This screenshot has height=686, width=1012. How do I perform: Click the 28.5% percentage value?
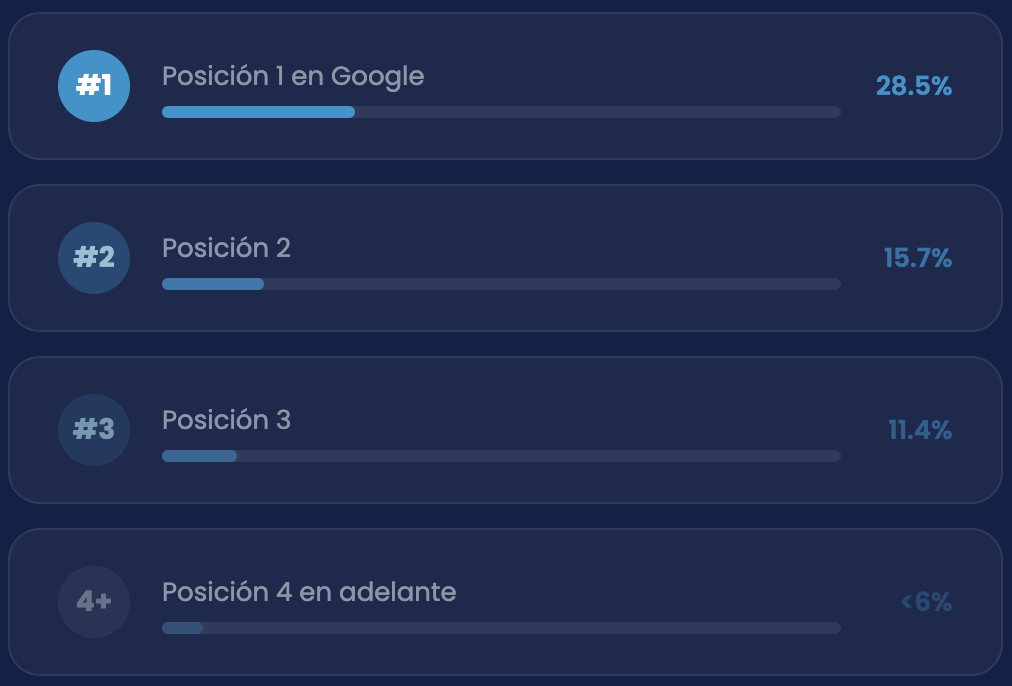click(914, 86)
